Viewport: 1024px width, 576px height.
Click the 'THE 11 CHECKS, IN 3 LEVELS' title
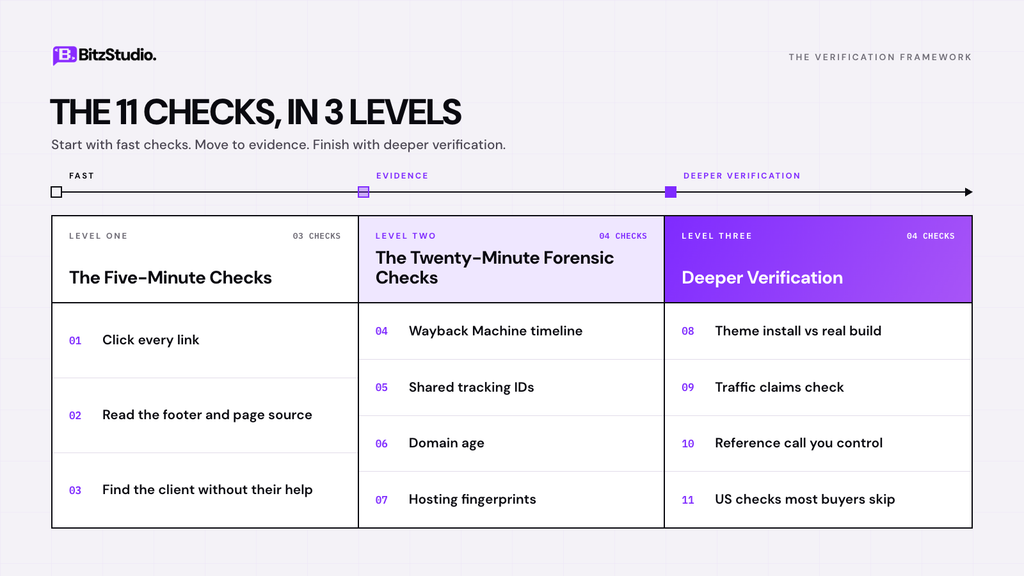point(255,112)
